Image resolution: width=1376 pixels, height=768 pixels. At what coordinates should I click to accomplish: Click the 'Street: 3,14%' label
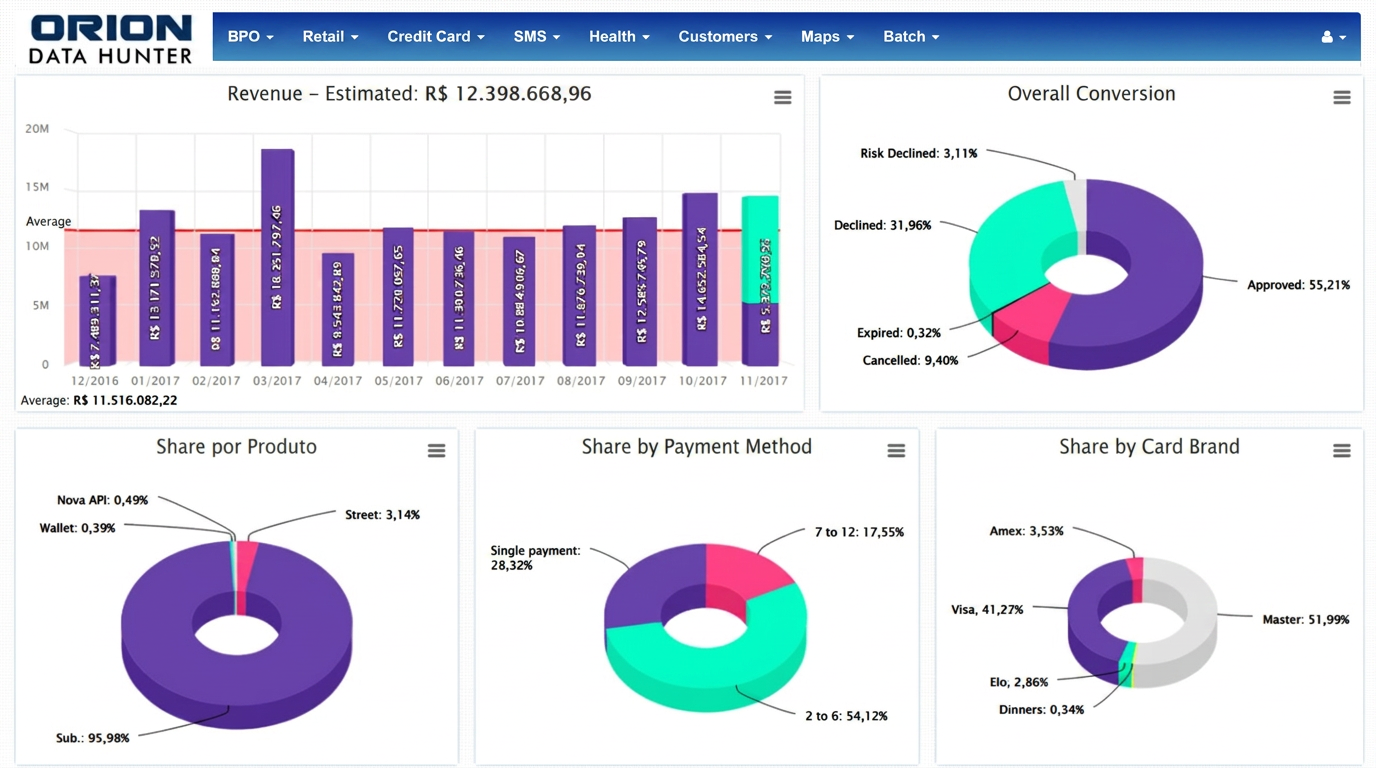tap(382, 515)
